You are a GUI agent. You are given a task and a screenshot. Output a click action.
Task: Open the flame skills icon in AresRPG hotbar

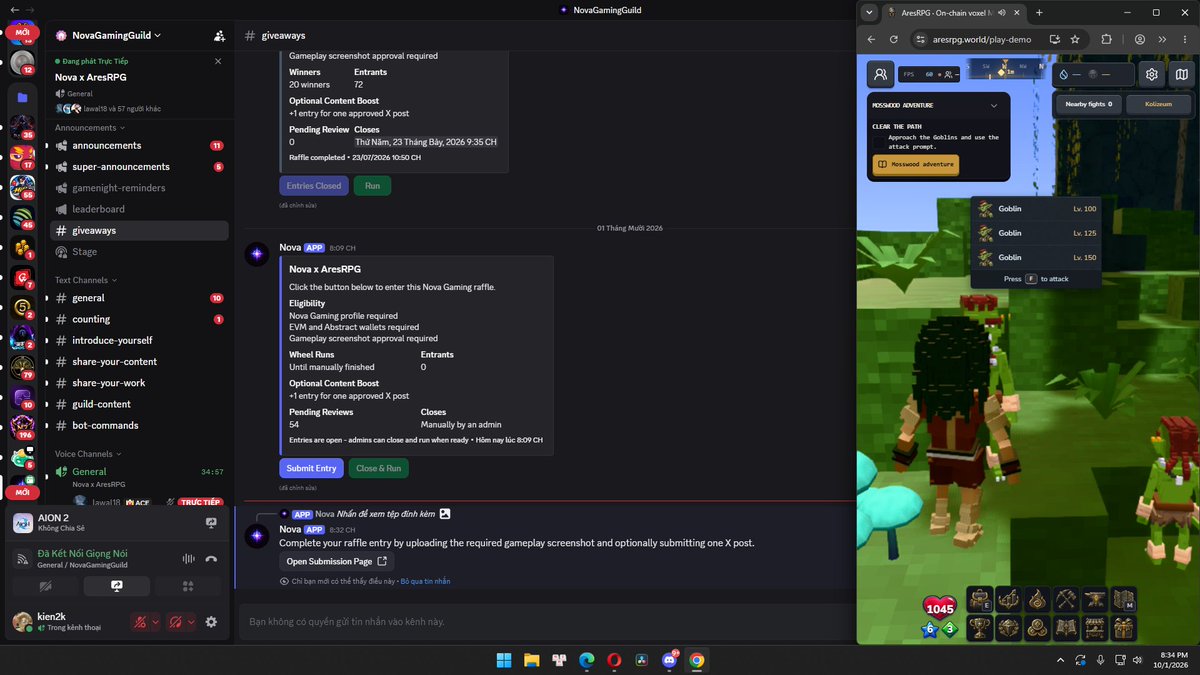1037,599
